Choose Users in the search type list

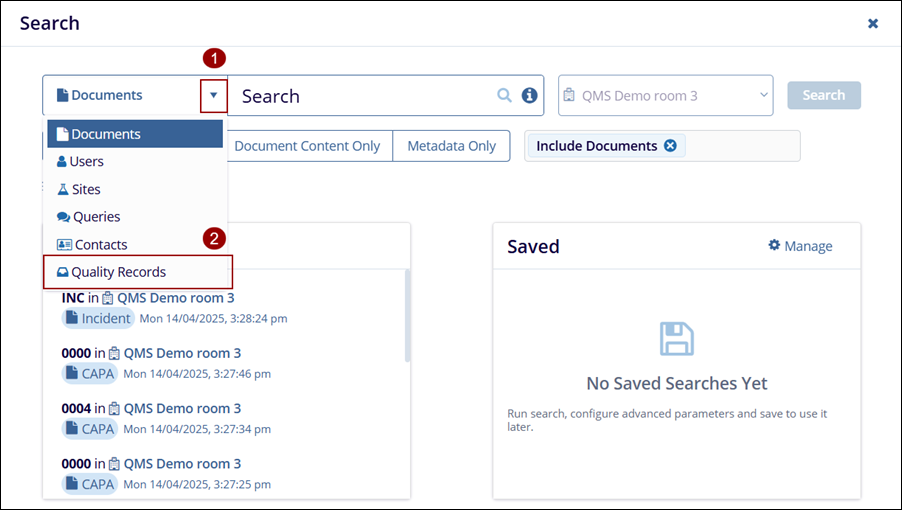click(86, 161)
